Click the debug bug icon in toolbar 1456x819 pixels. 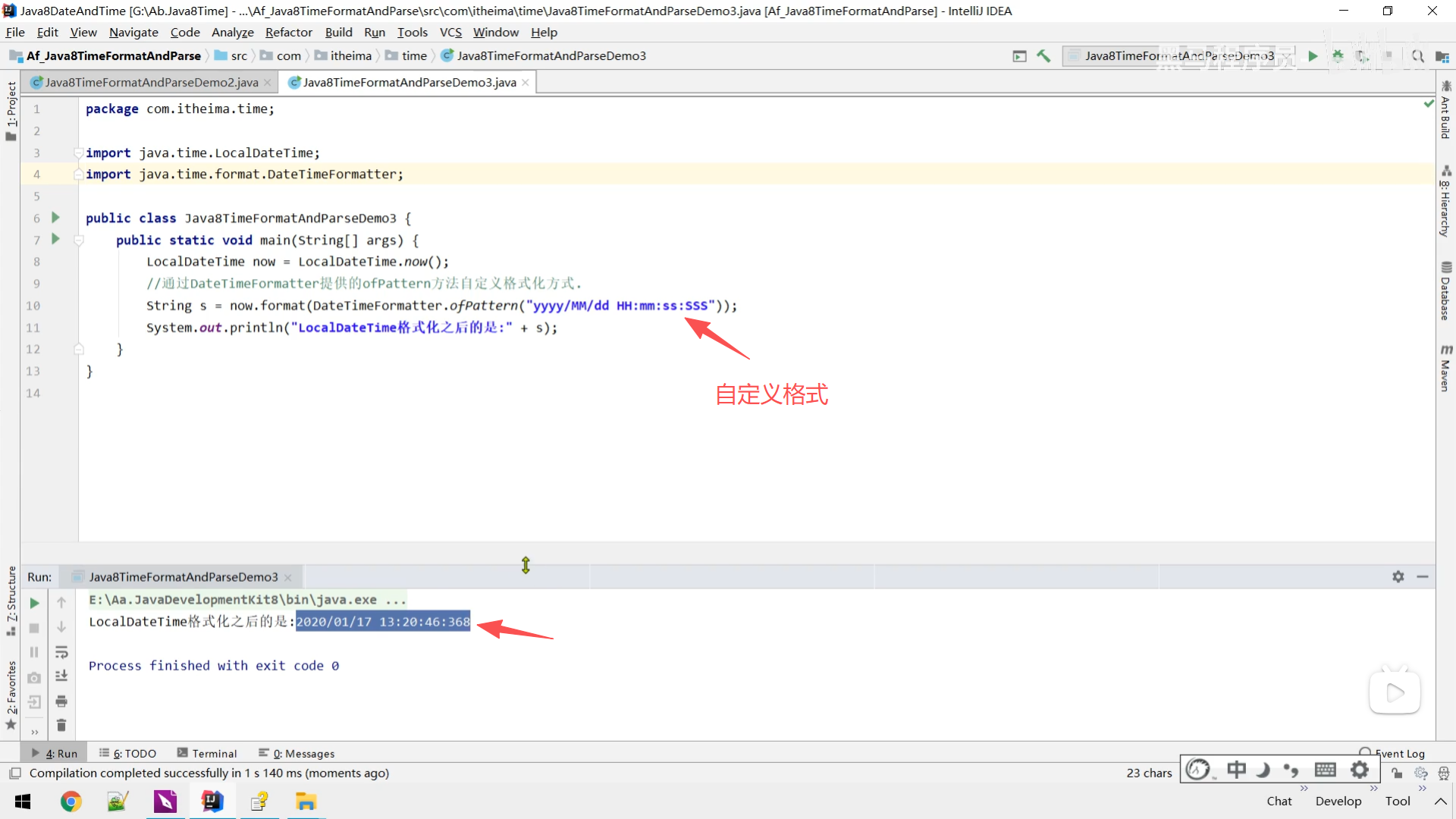click(x=1338, y=56)
